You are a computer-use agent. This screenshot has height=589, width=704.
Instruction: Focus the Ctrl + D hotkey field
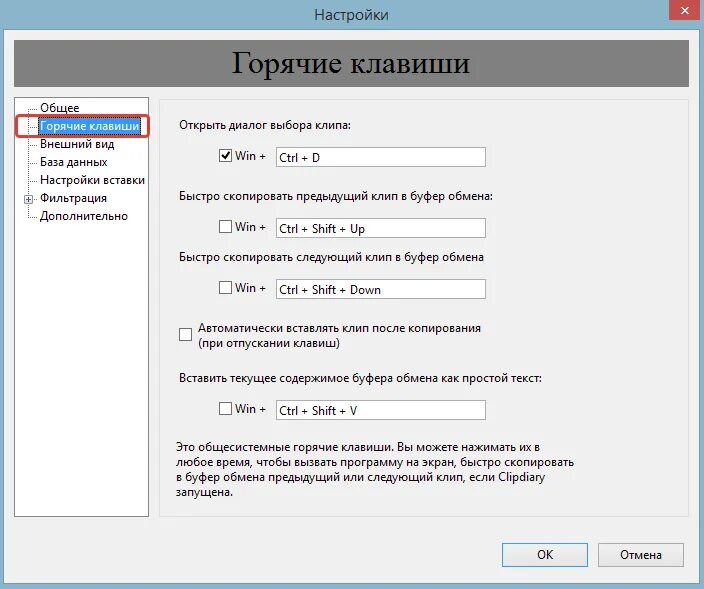[x=381, y=157]
